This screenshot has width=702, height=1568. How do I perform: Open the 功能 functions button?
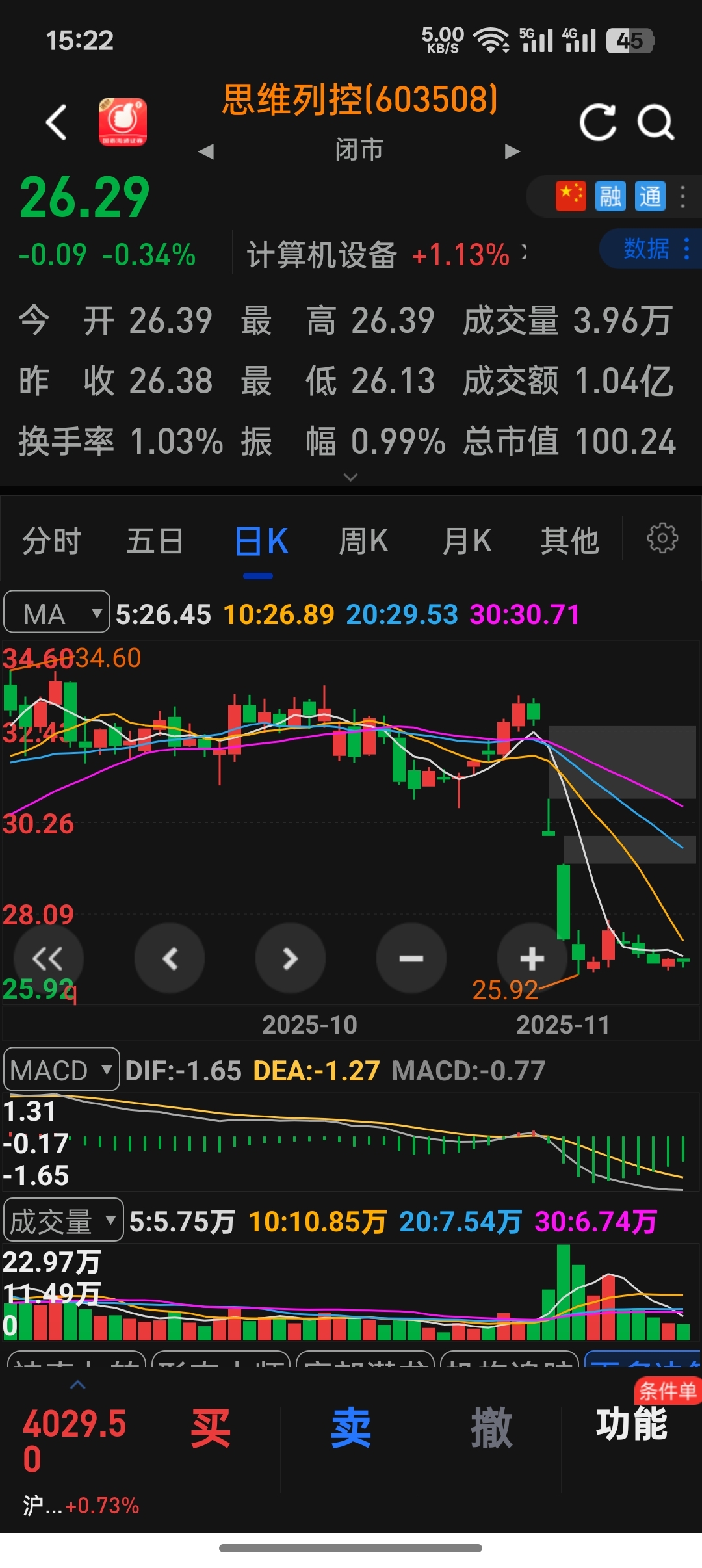(632, 1424)
